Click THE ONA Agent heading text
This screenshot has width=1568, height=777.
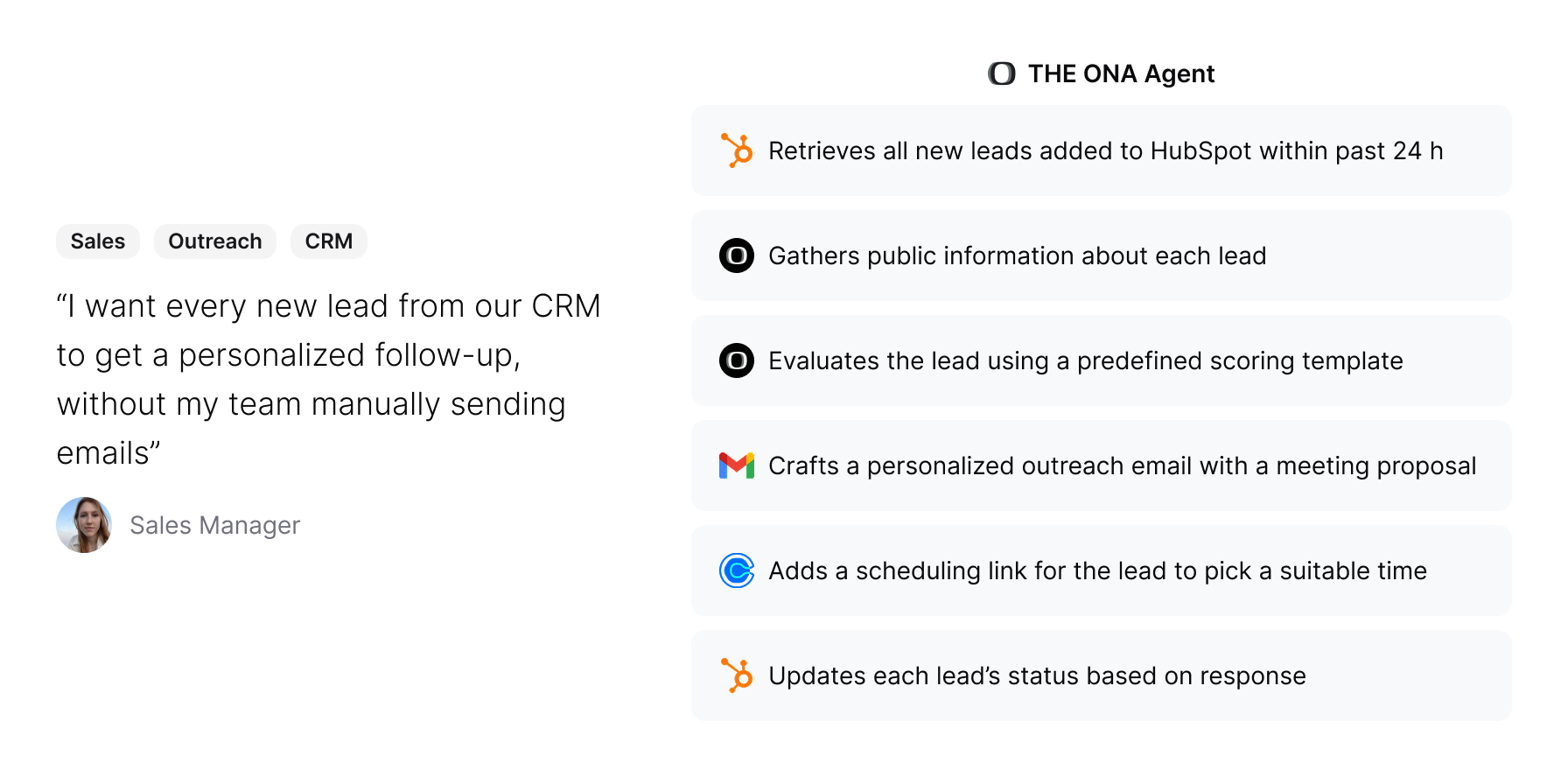pyautogui.click(x=1121, y=73)
